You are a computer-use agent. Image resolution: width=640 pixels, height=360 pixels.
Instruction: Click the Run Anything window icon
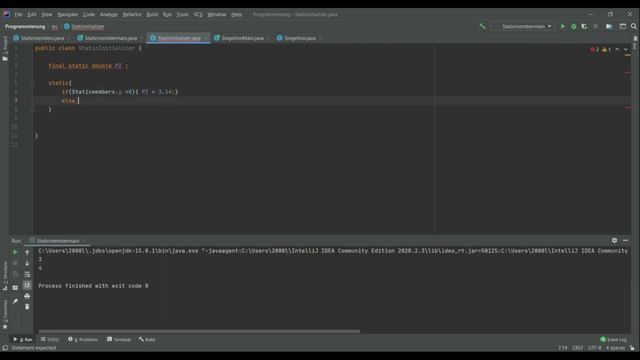coord(622,26)
